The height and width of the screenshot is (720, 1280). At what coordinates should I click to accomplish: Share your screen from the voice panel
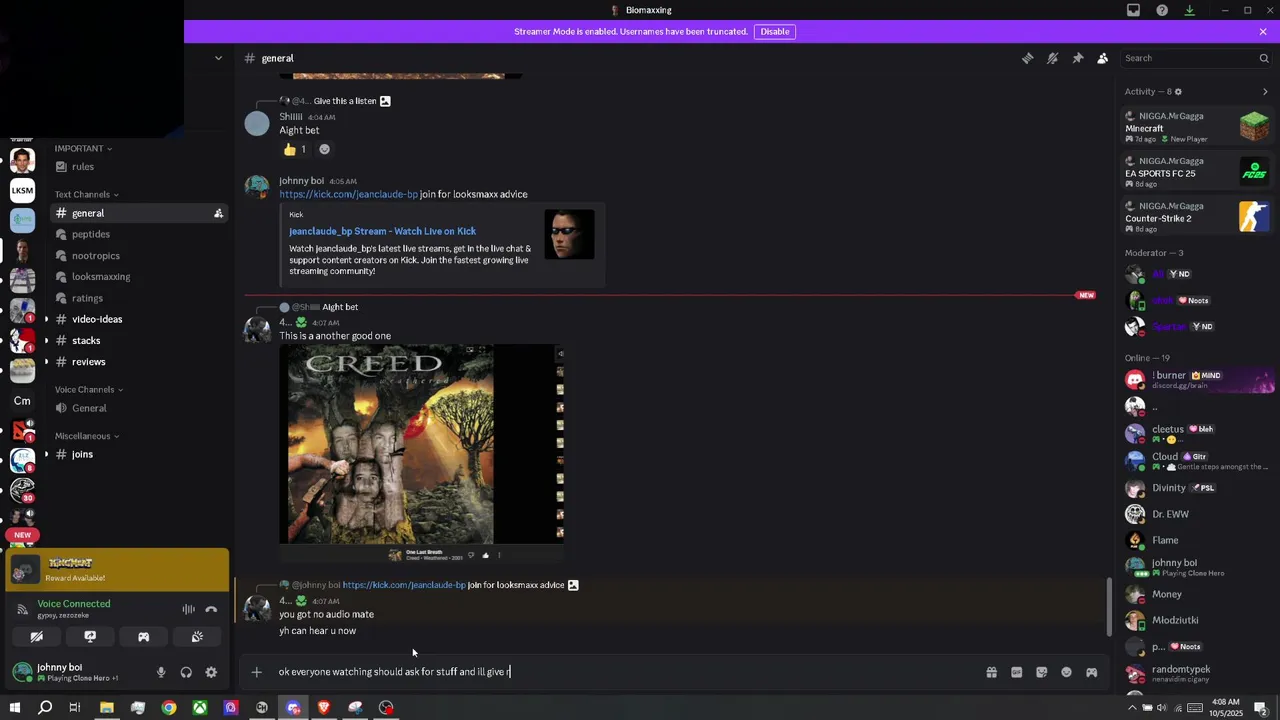click(90, 636)
